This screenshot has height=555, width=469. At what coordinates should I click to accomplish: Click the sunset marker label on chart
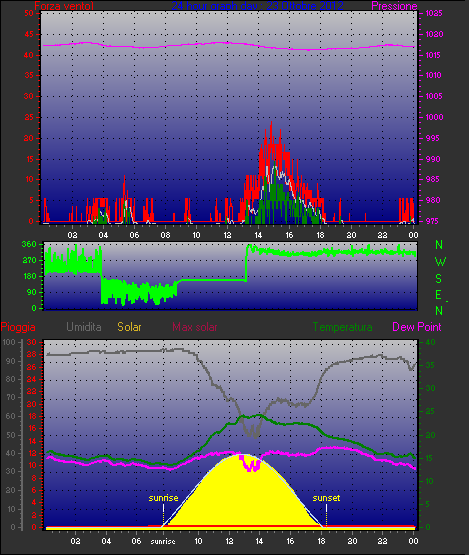[326, 498]
